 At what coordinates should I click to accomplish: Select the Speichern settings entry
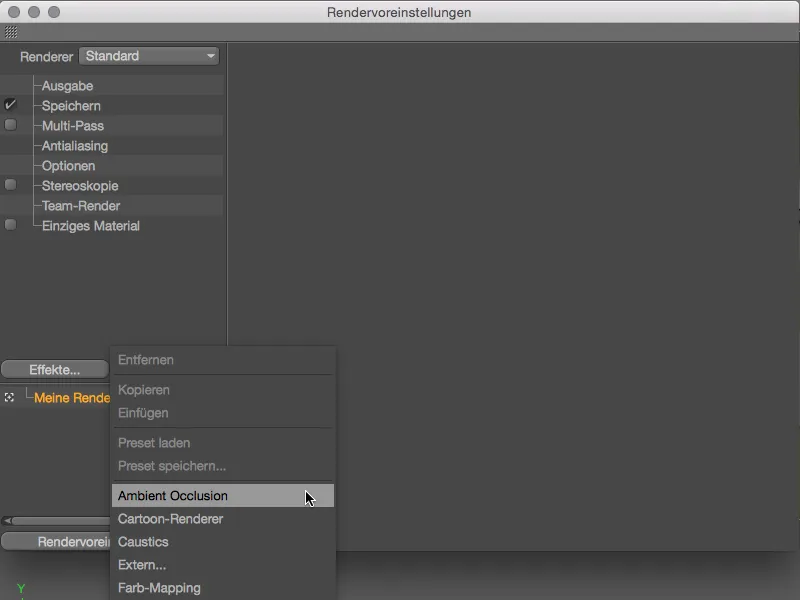[x=71, y=106]
